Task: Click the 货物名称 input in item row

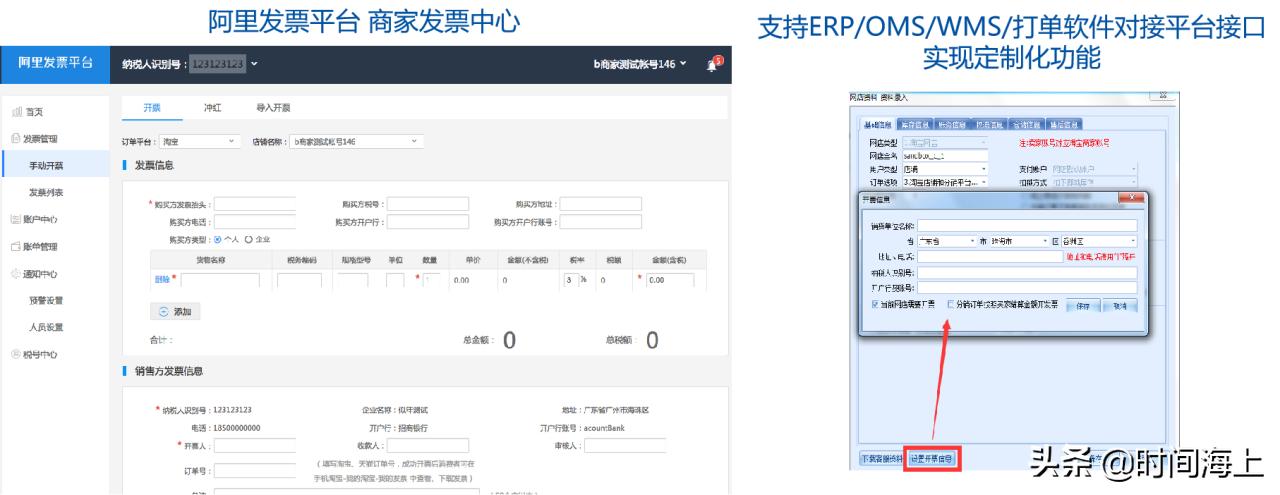Action: tap(220, 281)
